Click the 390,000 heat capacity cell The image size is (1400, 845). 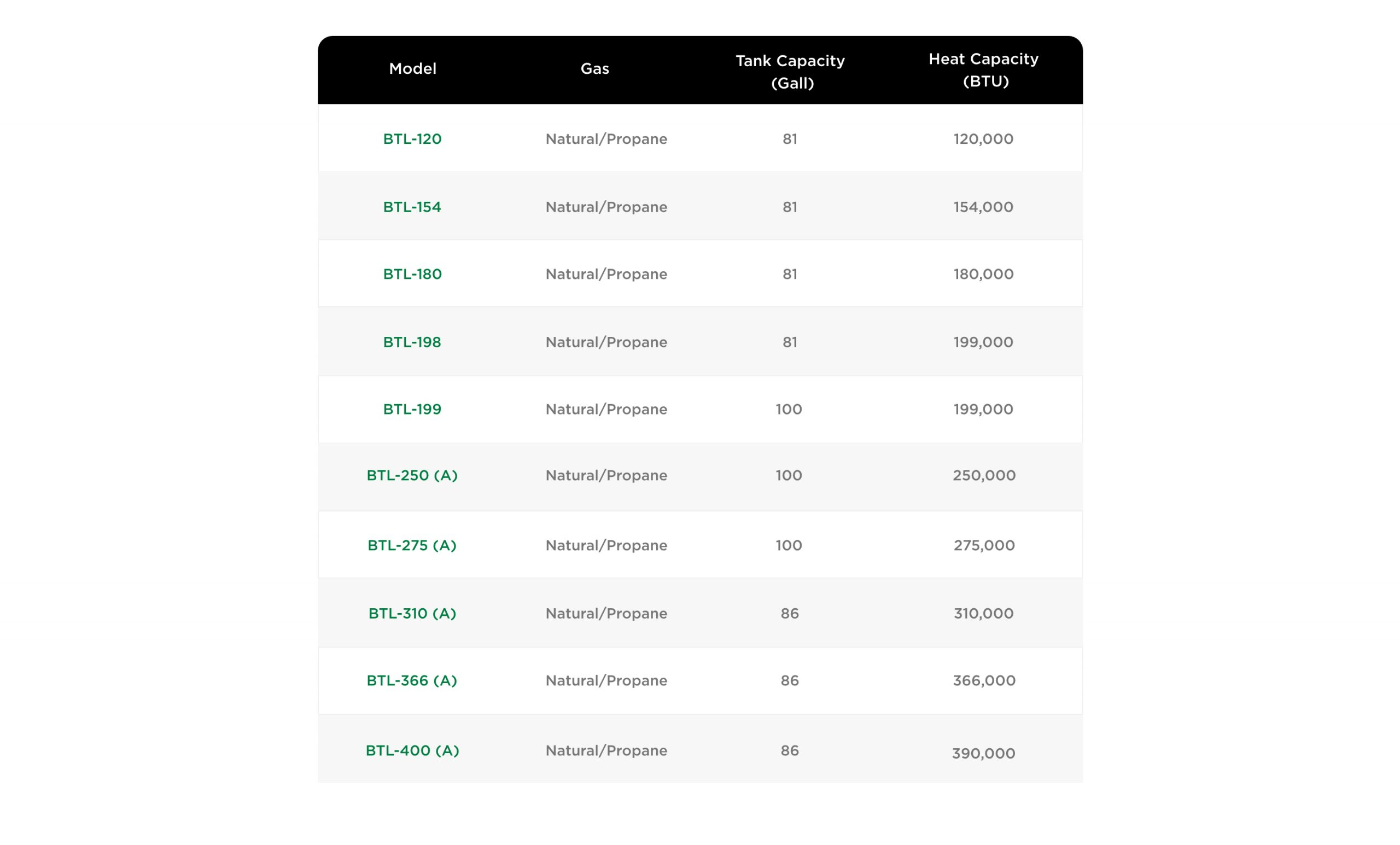(983, 754)
